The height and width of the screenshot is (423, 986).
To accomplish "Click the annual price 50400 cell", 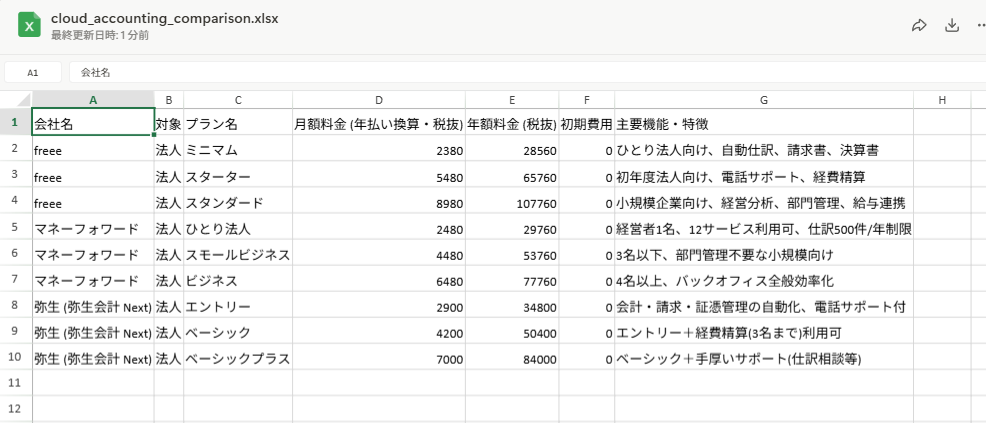I will (x=512, y=331).
